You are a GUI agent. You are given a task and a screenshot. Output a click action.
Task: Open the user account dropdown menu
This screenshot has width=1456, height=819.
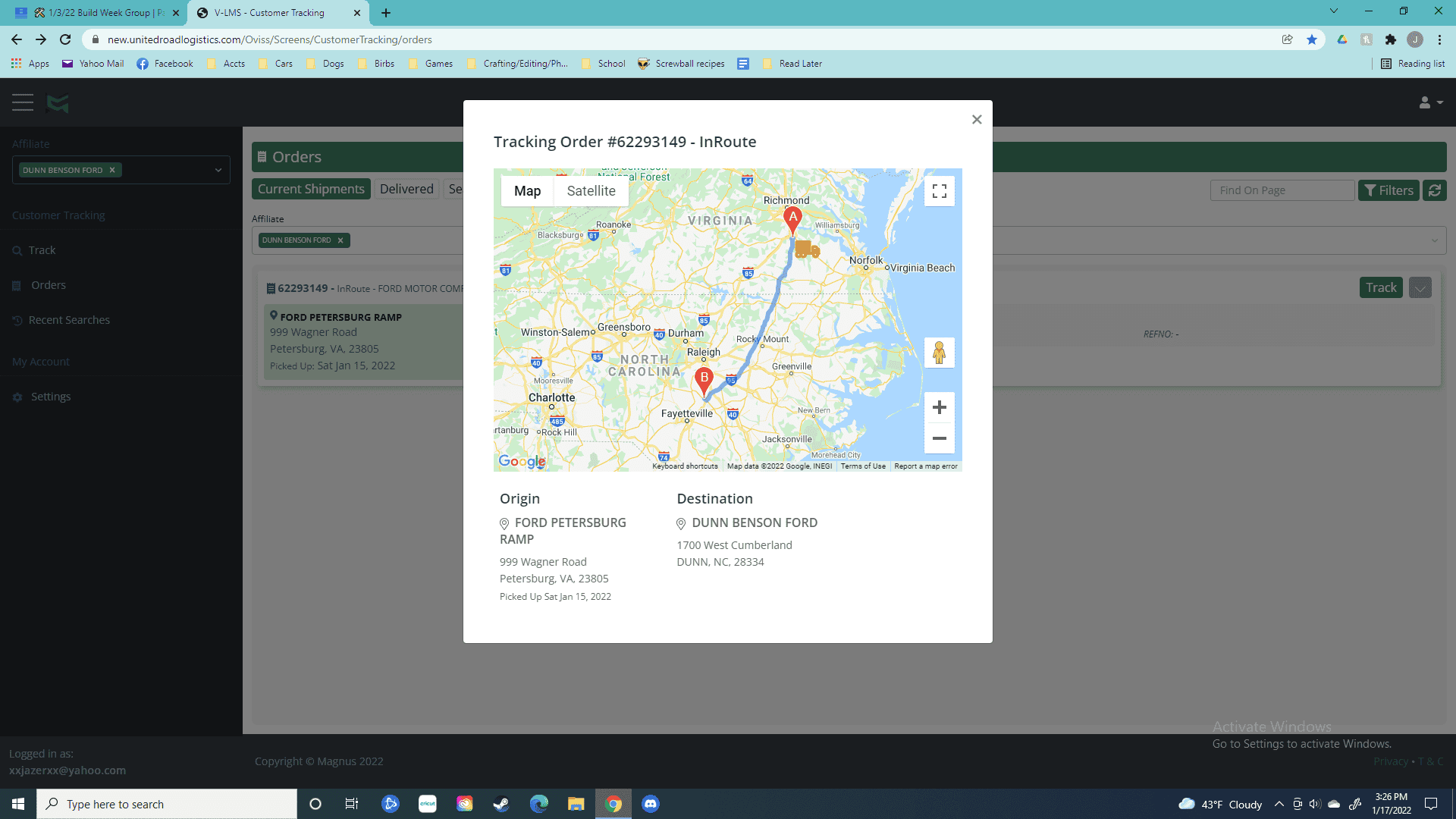(1430, 102)
